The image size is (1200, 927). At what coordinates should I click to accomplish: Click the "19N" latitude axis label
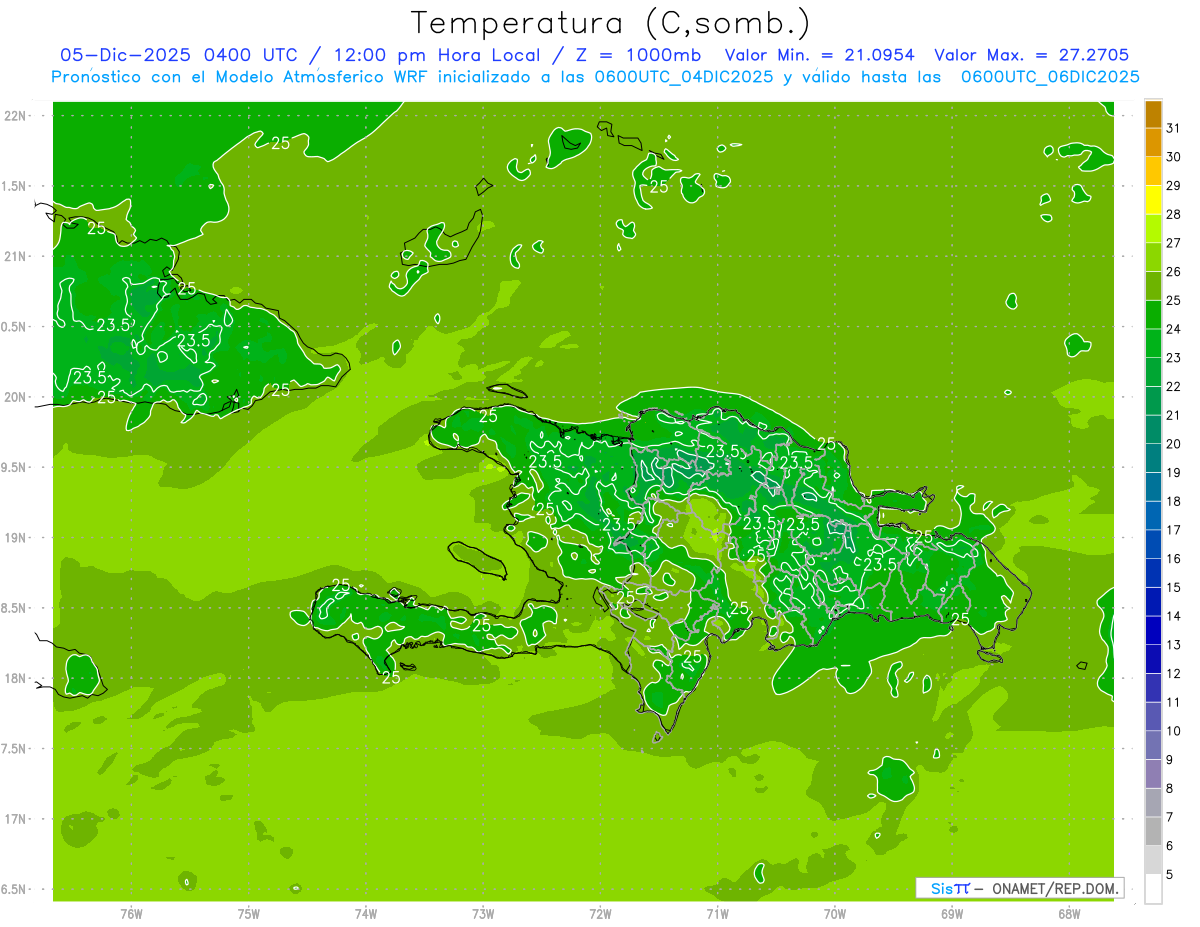click(x=15, y=538)
